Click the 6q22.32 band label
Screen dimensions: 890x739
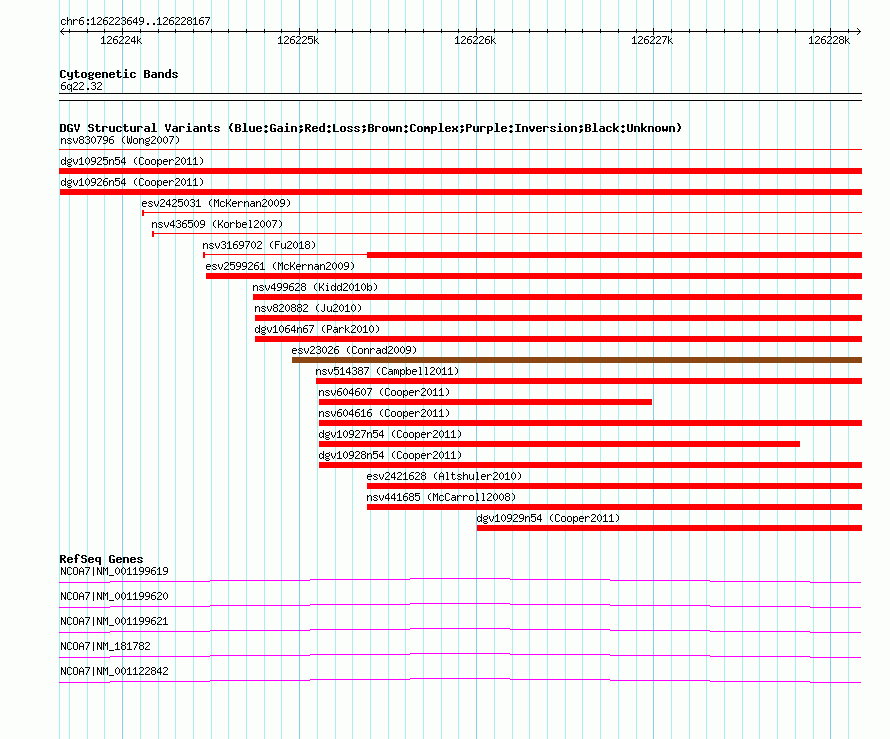pyautogui.click(x=81, y=86)
